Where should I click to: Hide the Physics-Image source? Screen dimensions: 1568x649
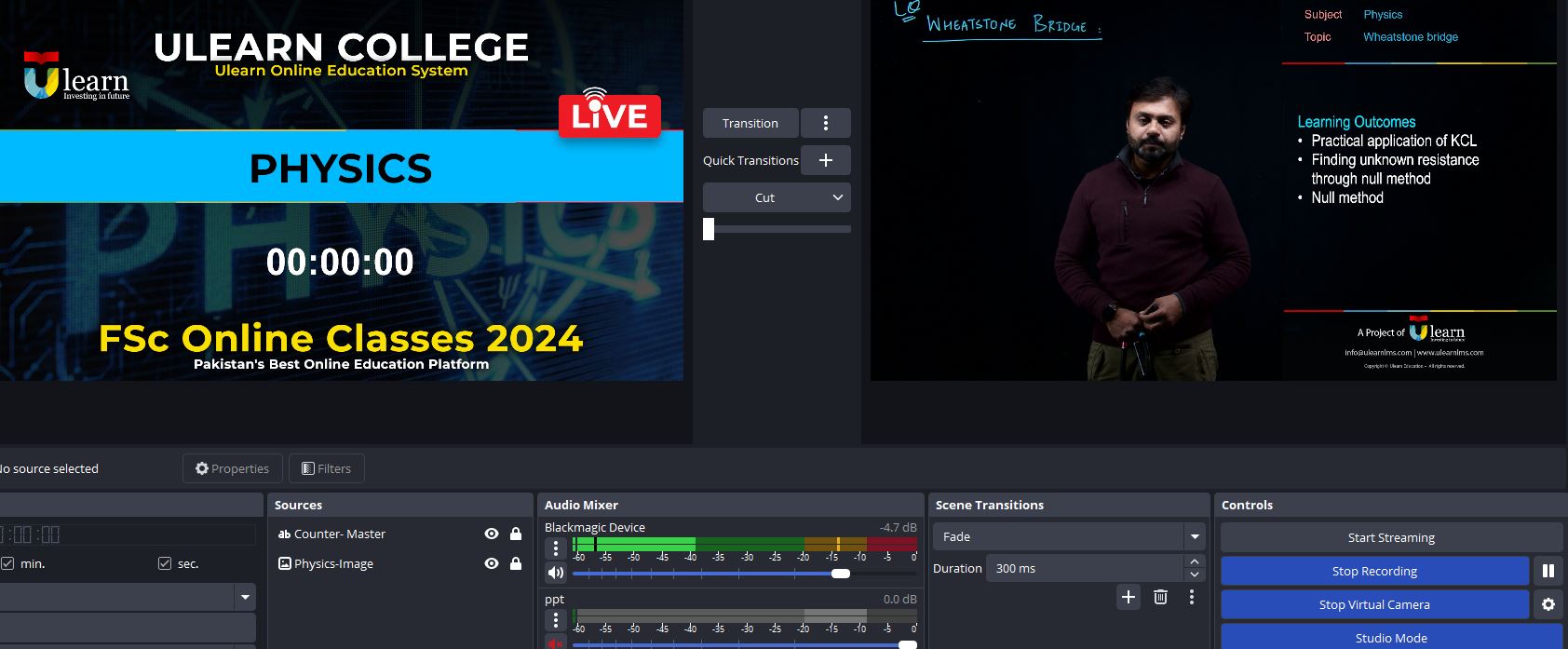pos(491,563)
